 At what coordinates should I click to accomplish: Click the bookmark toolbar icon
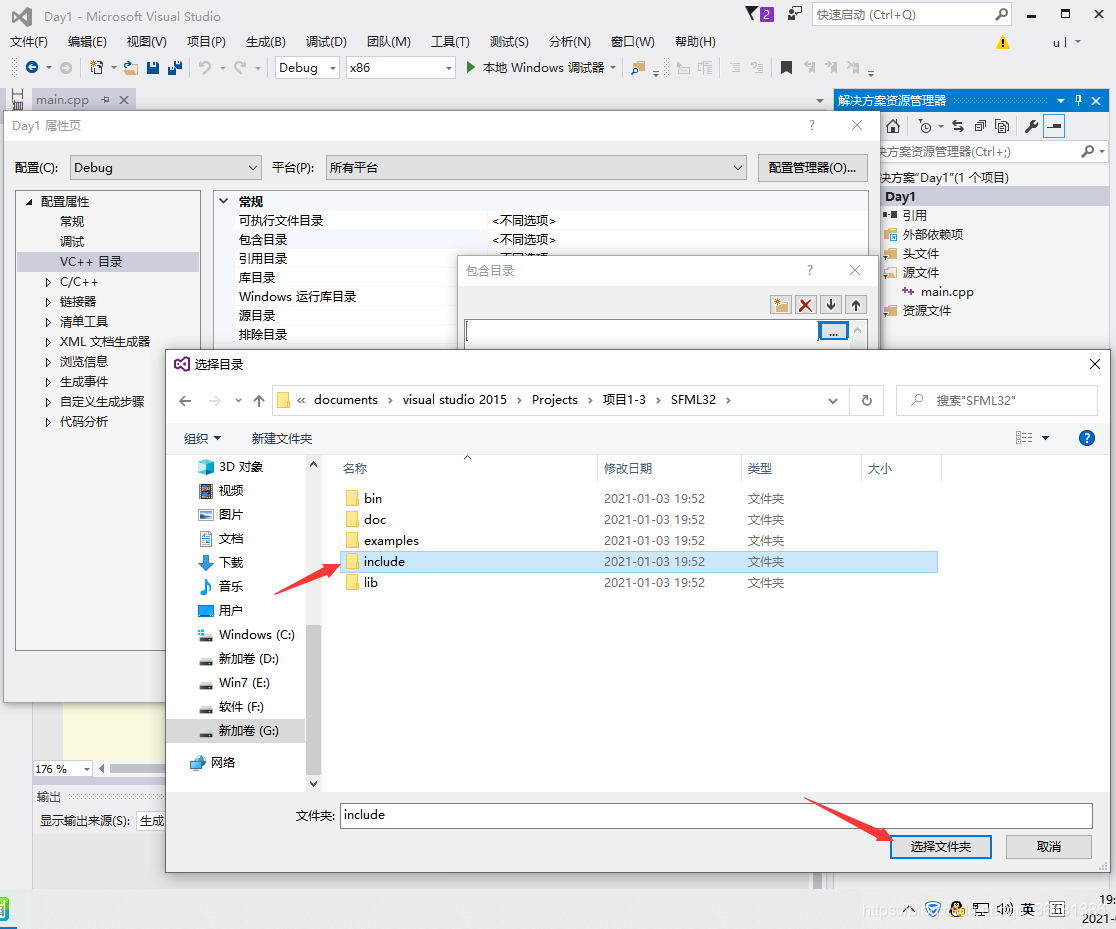786,68
